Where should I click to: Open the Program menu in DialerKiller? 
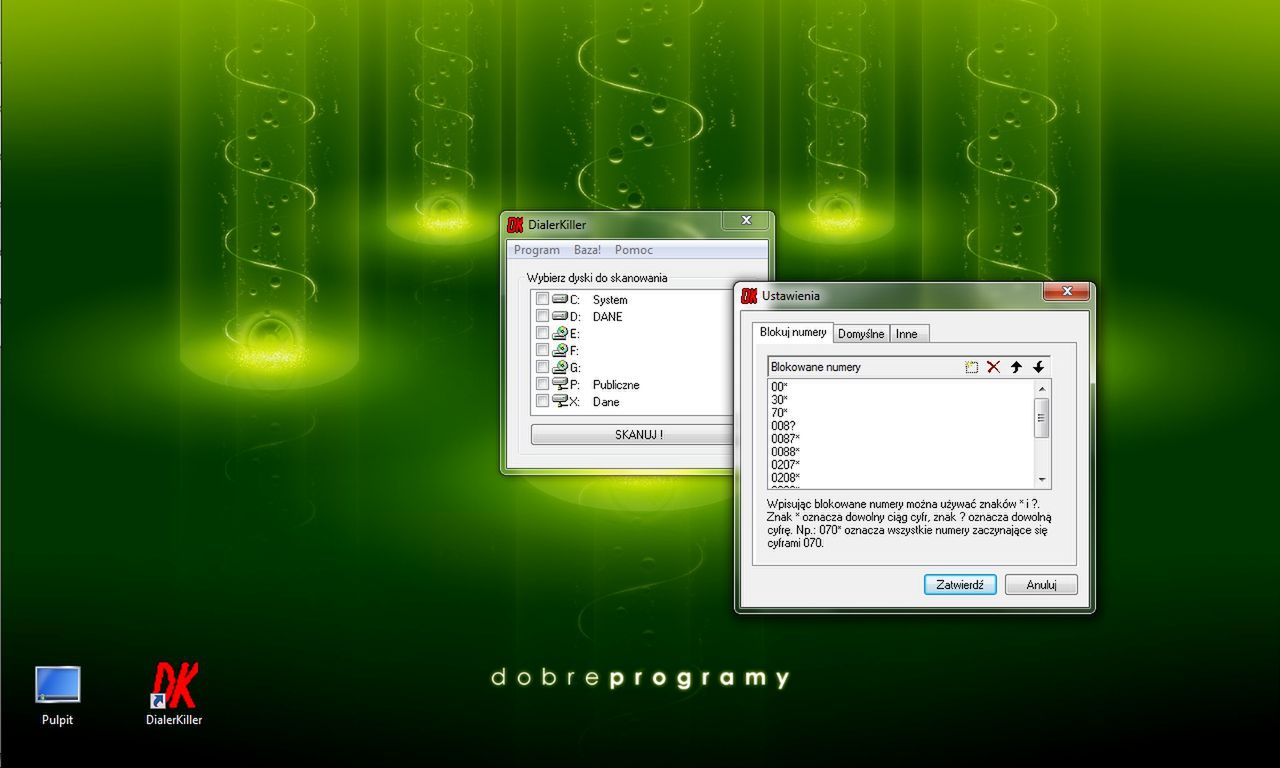click(537, 250)
